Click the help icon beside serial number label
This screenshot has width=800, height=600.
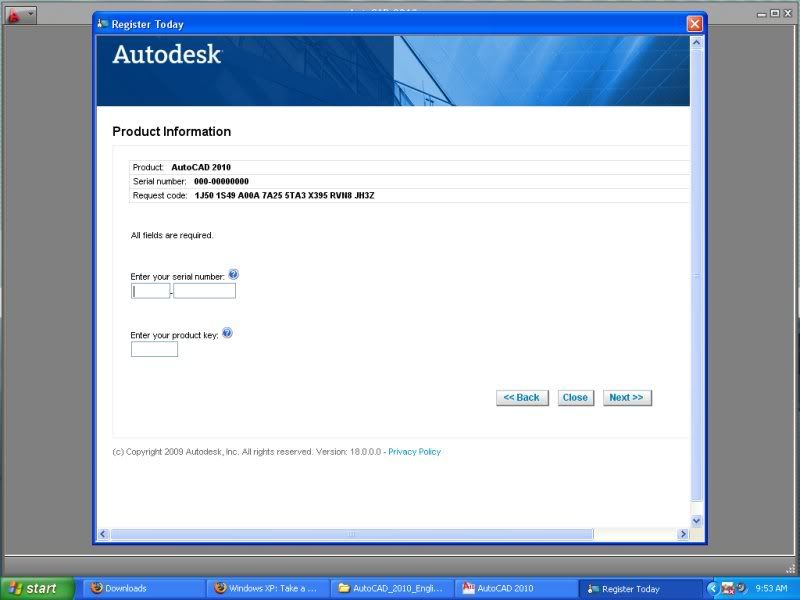233,274
